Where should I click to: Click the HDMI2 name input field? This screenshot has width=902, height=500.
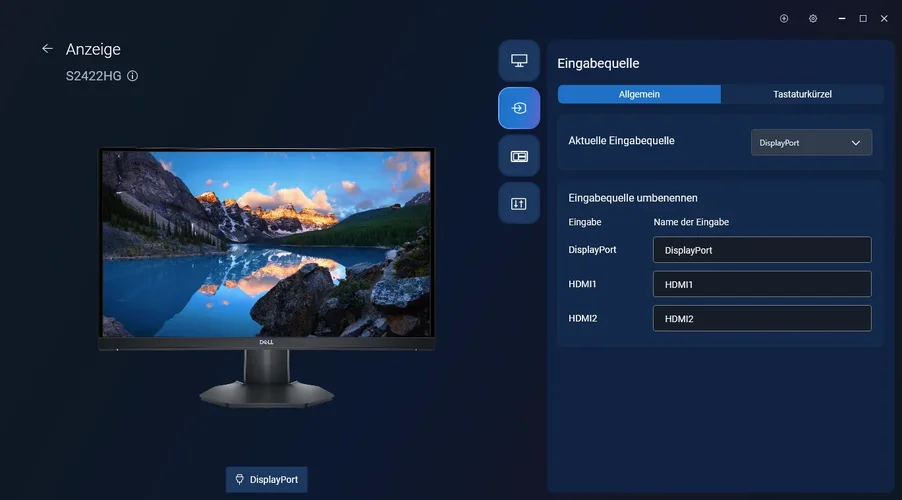click(762, 318)
